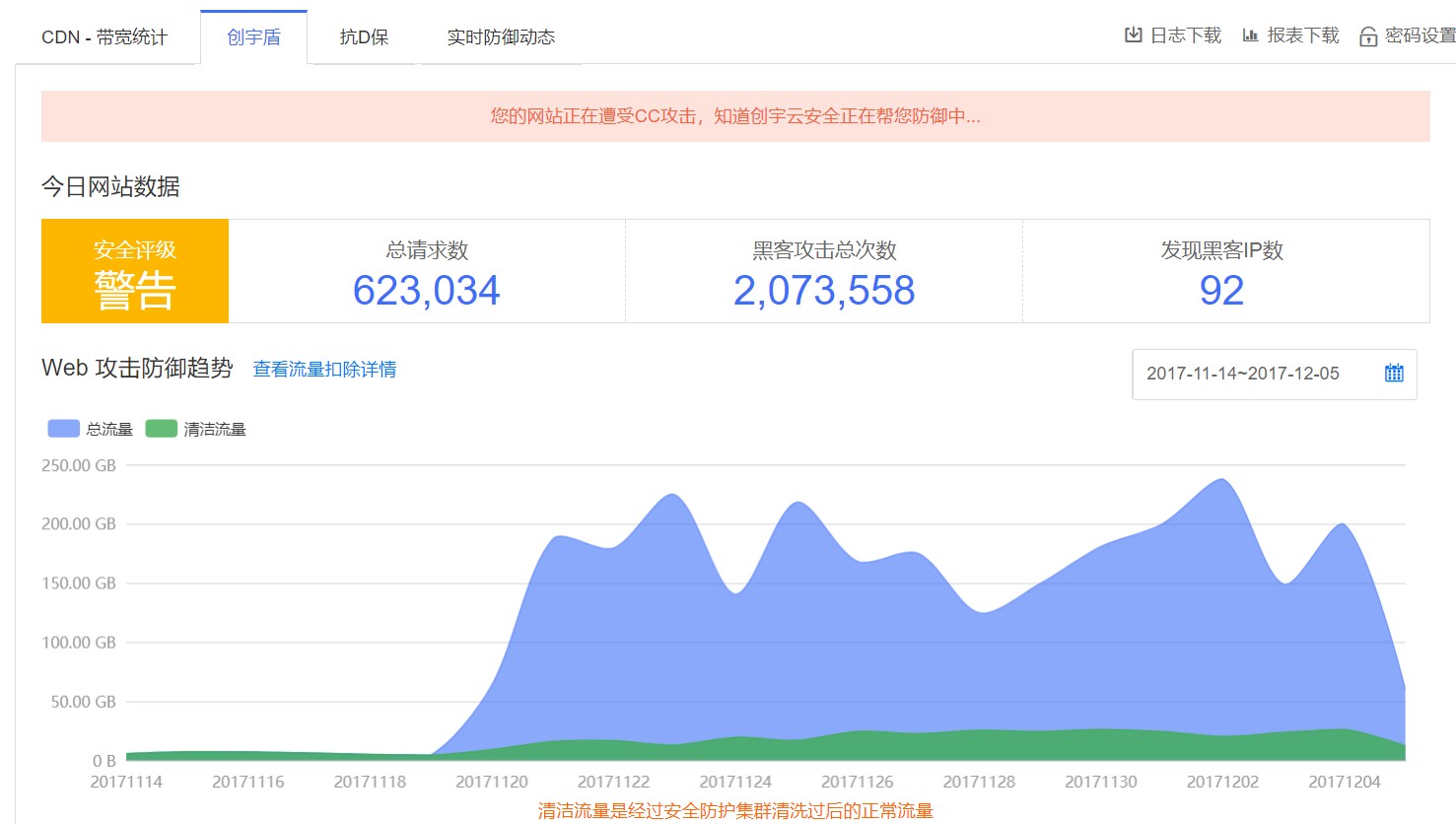1456x824 pixels.
Task: Click x-axis date label 20171202
Action: 1222,782
